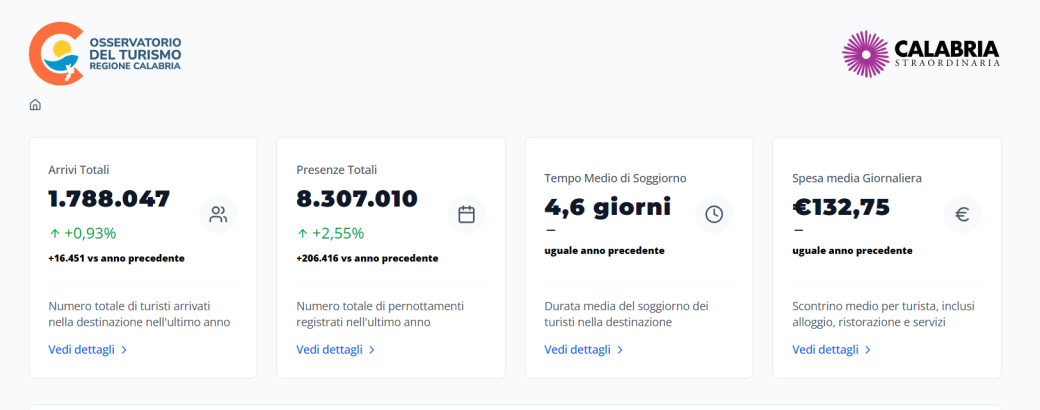Image resolution: width=1040 pixels, height=410 pixels.
Task: Open Vedi dettagli for Tempo Medio di Soggiorno
Action: 583,350
